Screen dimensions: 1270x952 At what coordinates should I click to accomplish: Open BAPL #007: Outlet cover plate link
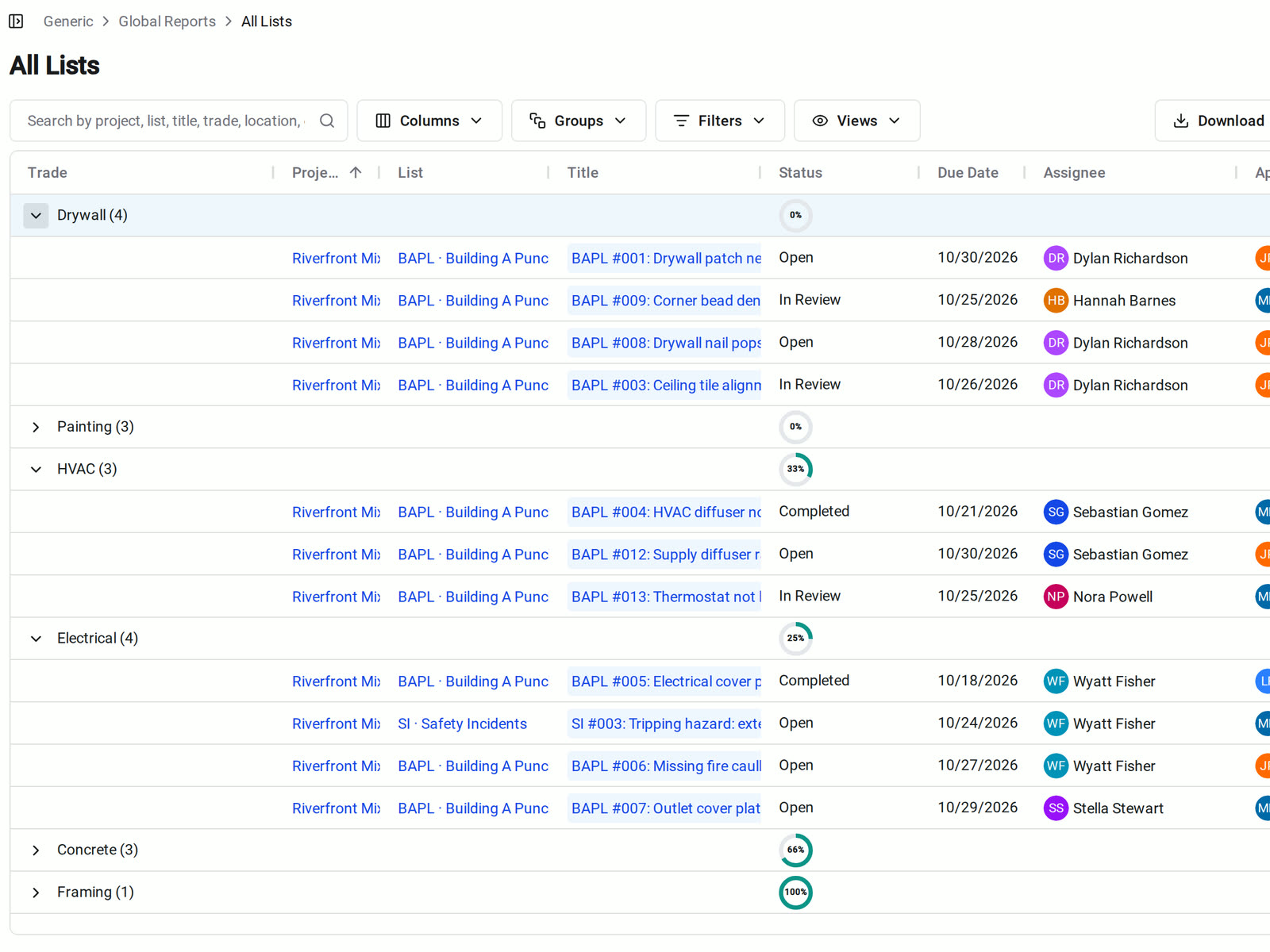point(665,808)
